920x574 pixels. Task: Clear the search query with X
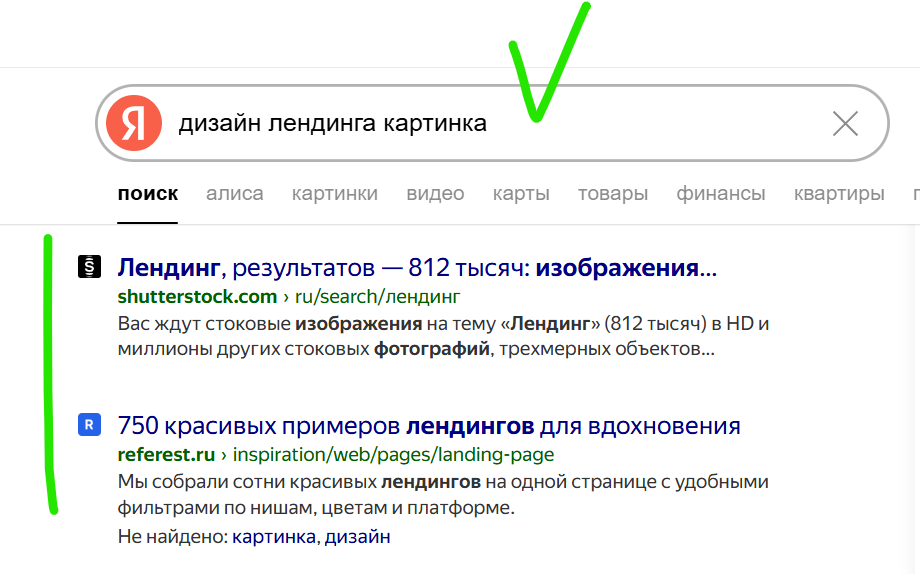[845, 124]
